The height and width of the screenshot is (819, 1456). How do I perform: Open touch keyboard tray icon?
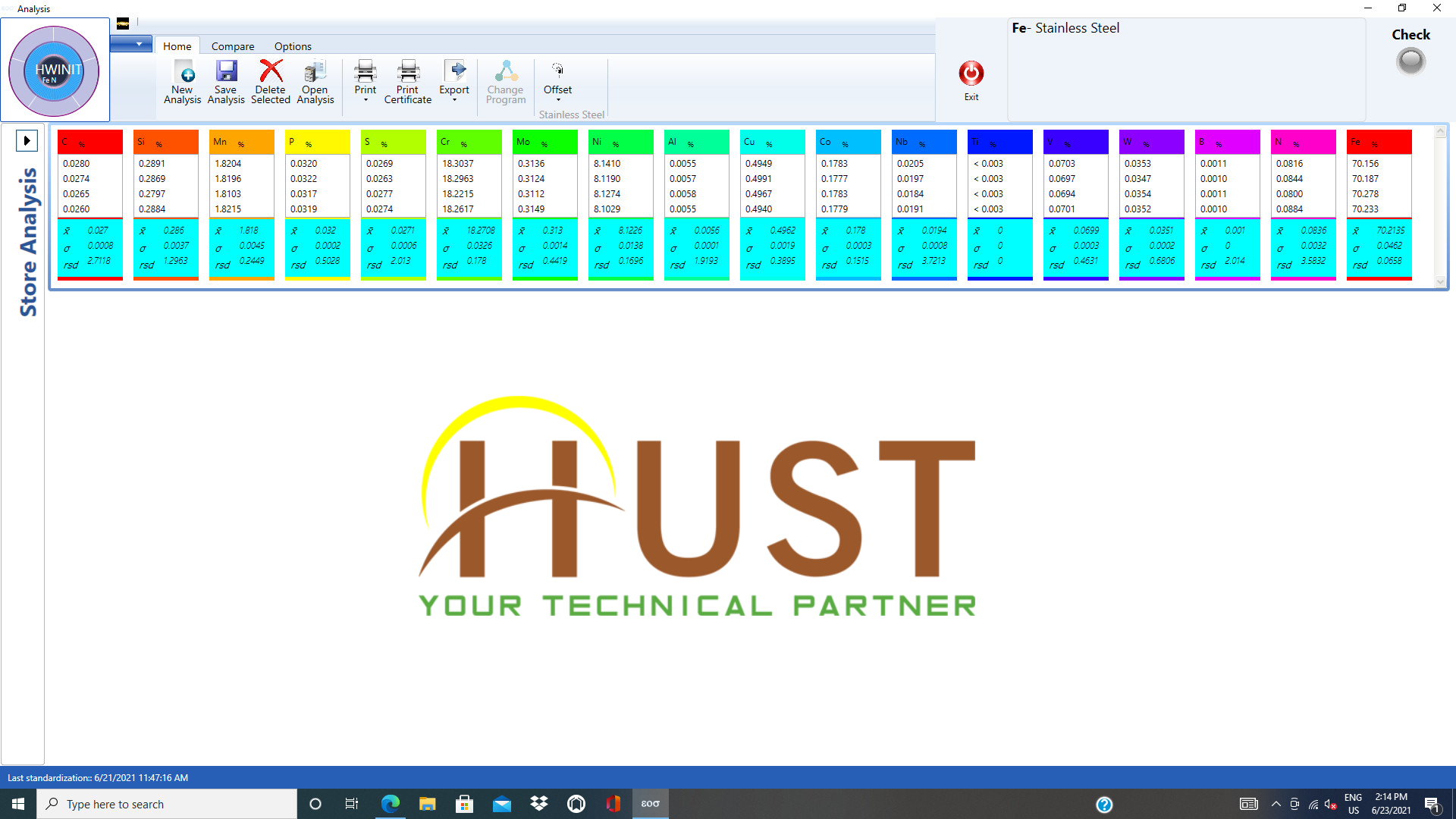(1248, 805)
